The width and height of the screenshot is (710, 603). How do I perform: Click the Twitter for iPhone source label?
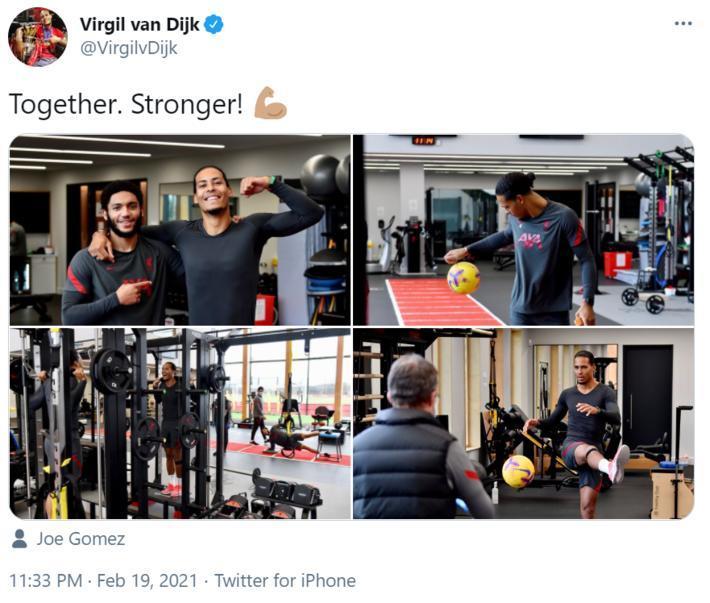point(285,580)
